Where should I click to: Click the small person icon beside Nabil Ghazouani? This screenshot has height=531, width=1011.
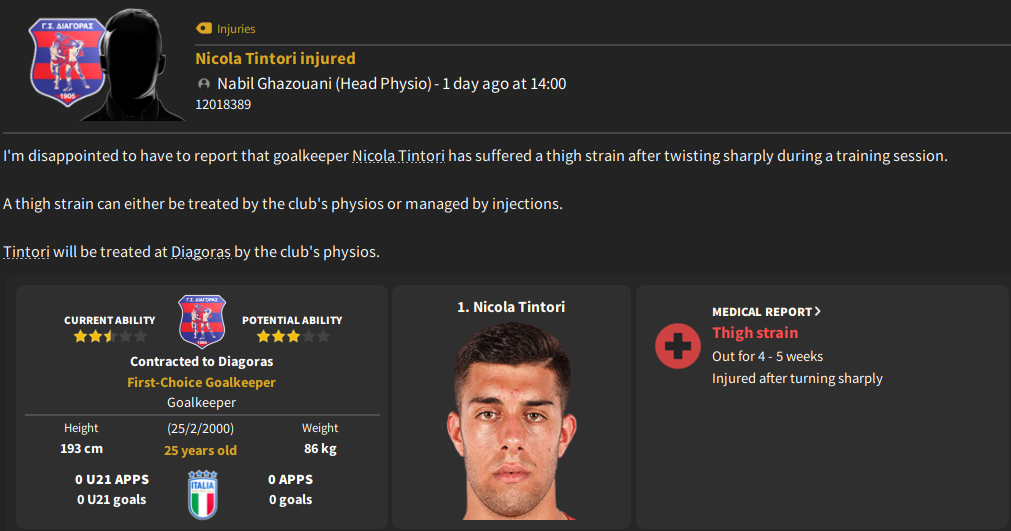coord(204,84)
